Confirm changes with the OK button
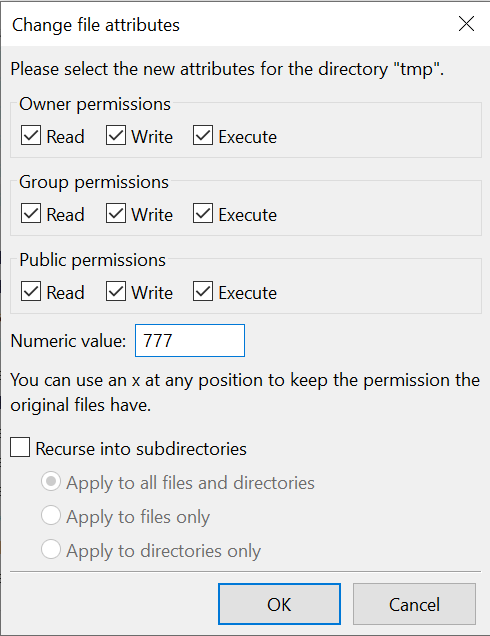490x636 pixels. tap(279, 604)
